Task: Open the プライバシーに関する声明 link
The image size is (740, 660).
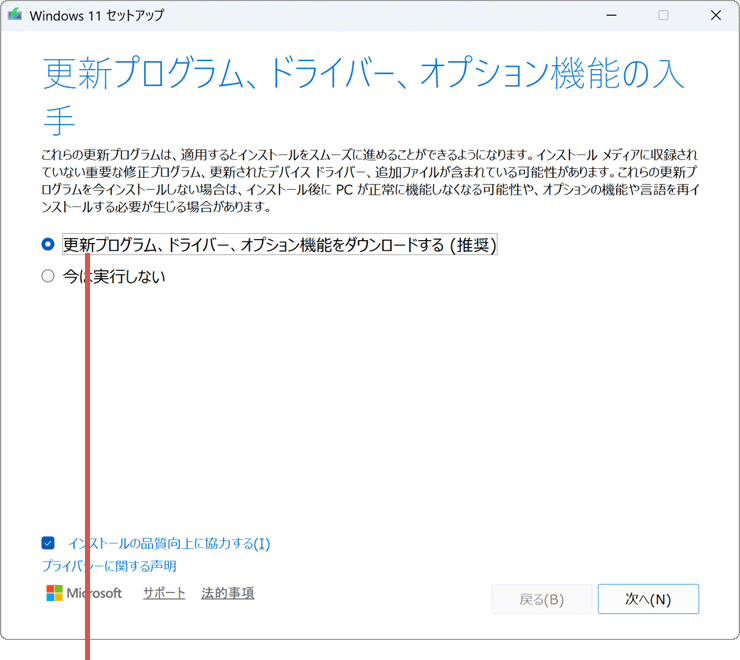Action: pyautogui.click(x=109, y=566)
